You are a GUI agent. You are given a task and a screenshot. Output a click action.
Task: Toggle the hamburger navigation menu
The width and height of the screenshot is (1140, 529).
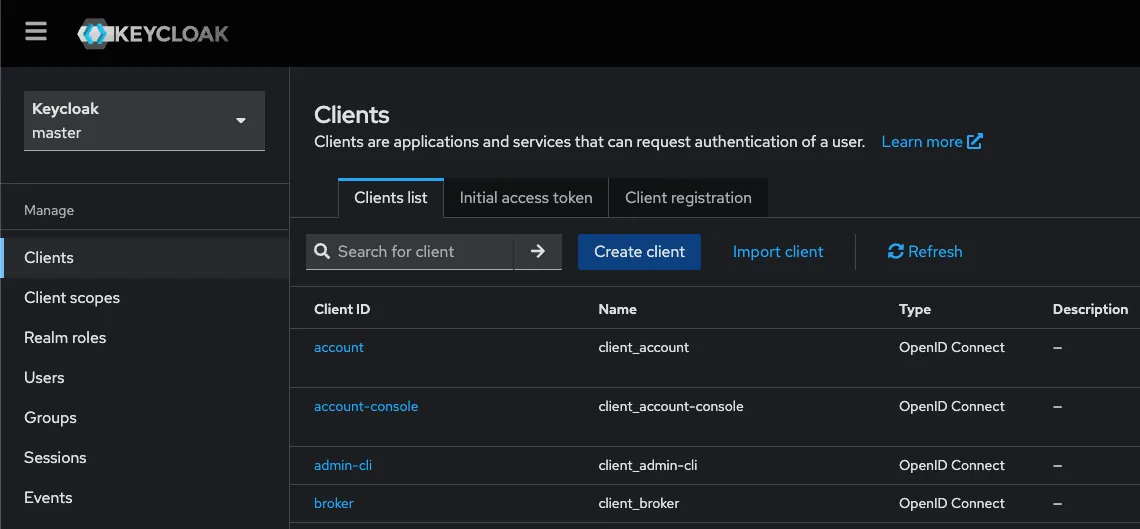[36, 31]
